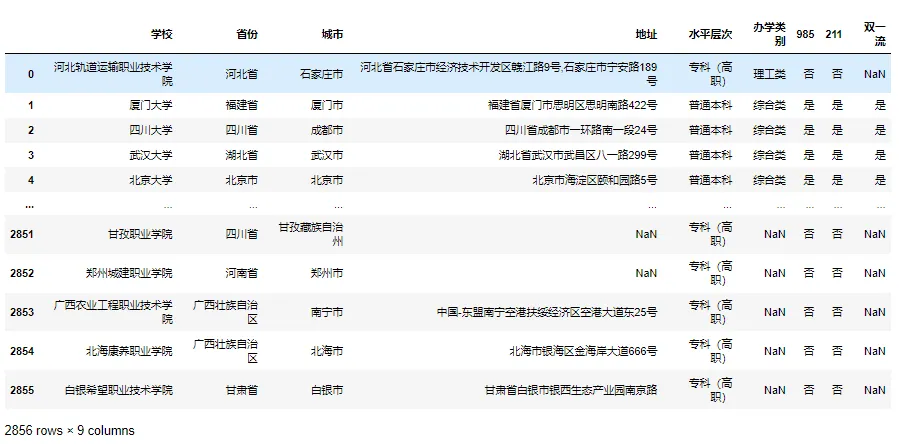This screenshot has height=444, width=899.
Task: Click the 985 column header
Action: [806, 34]
